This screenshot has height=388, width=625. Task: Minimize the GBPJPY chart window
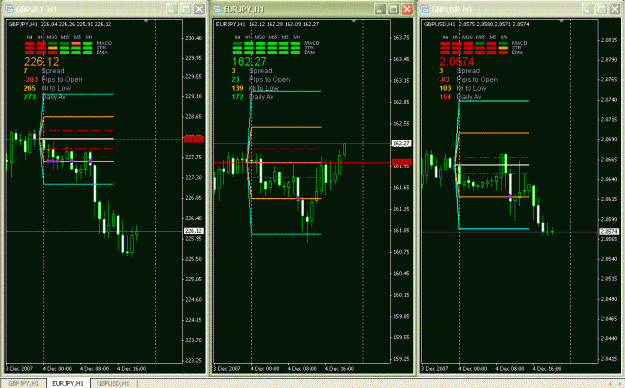click(172, 9)
